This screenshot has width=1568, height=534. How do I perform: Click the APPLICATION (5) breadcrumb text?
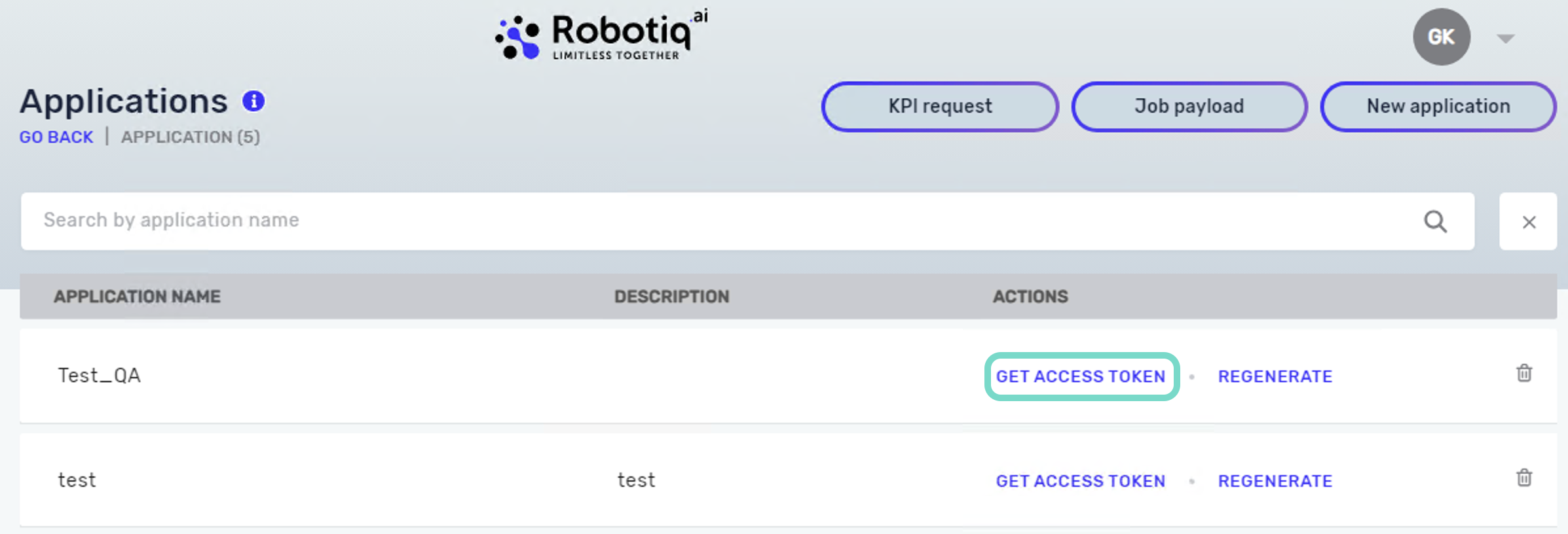pos(191,137)
